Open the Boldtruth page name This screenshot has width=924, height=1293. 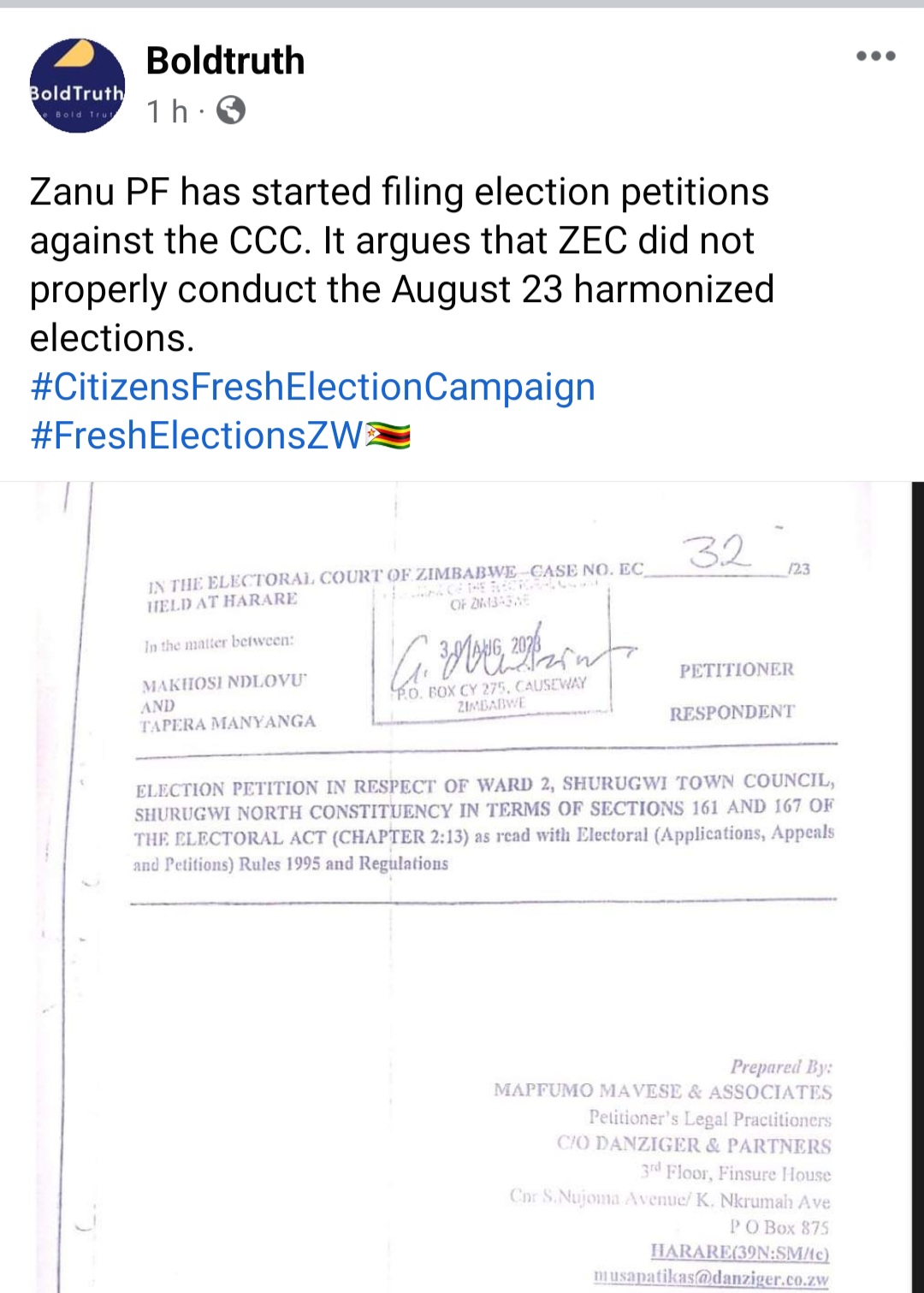coord(225,61)
